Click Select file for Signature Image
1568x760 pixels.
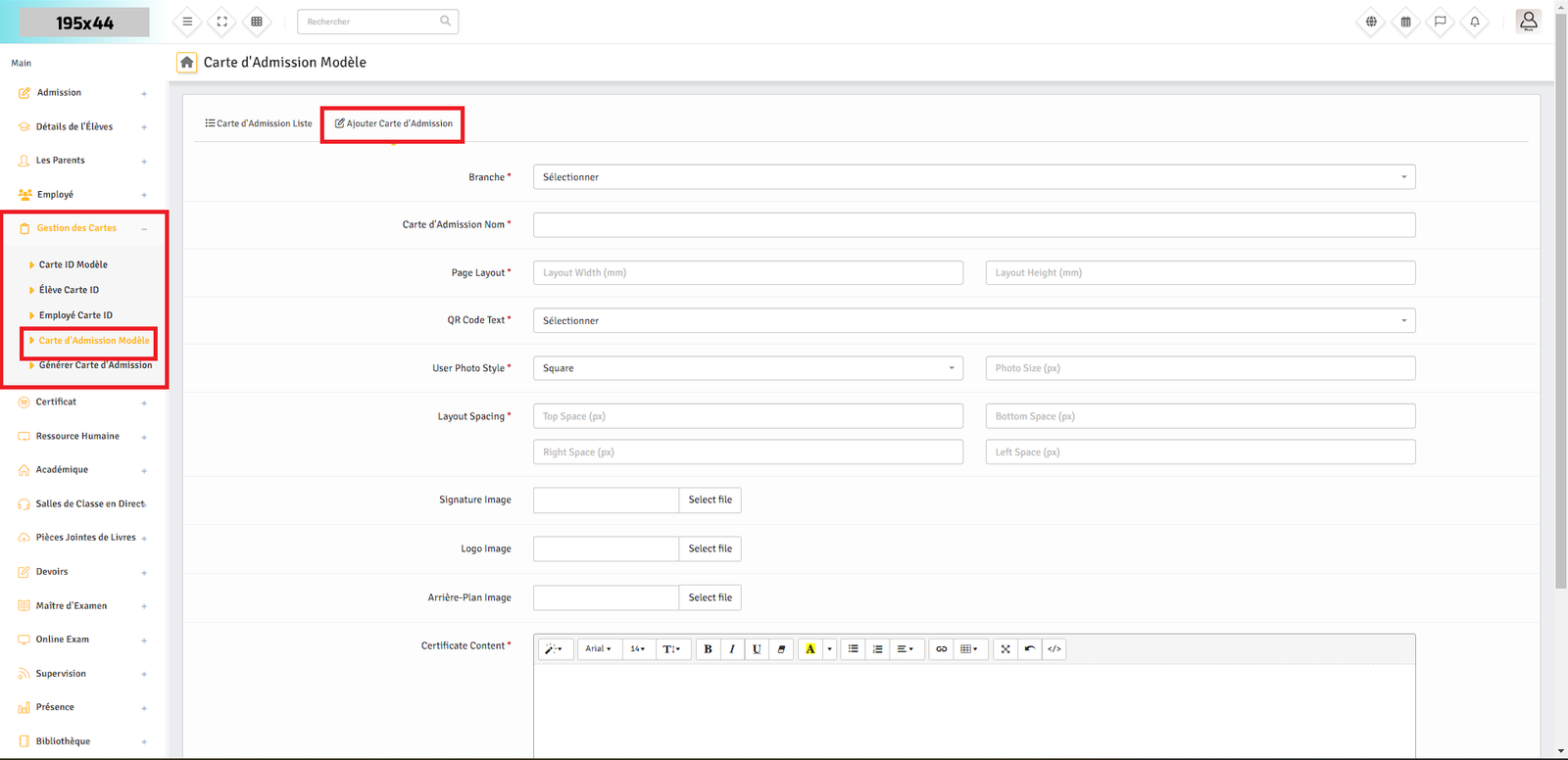(710, 500)
